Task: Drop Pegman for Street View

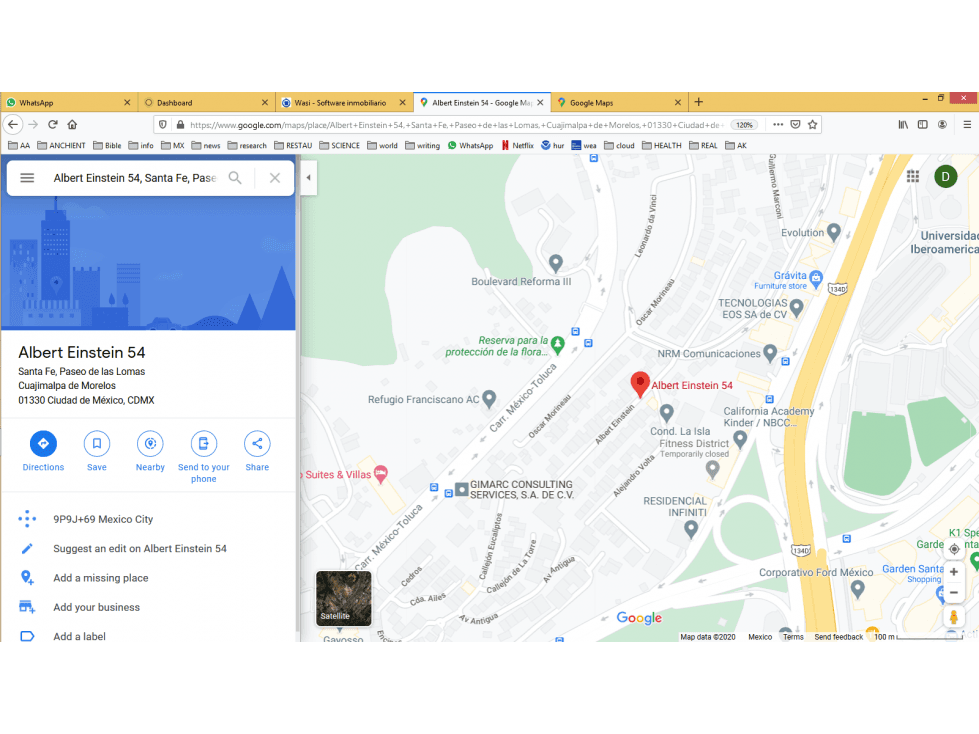Action: [953, 617]
